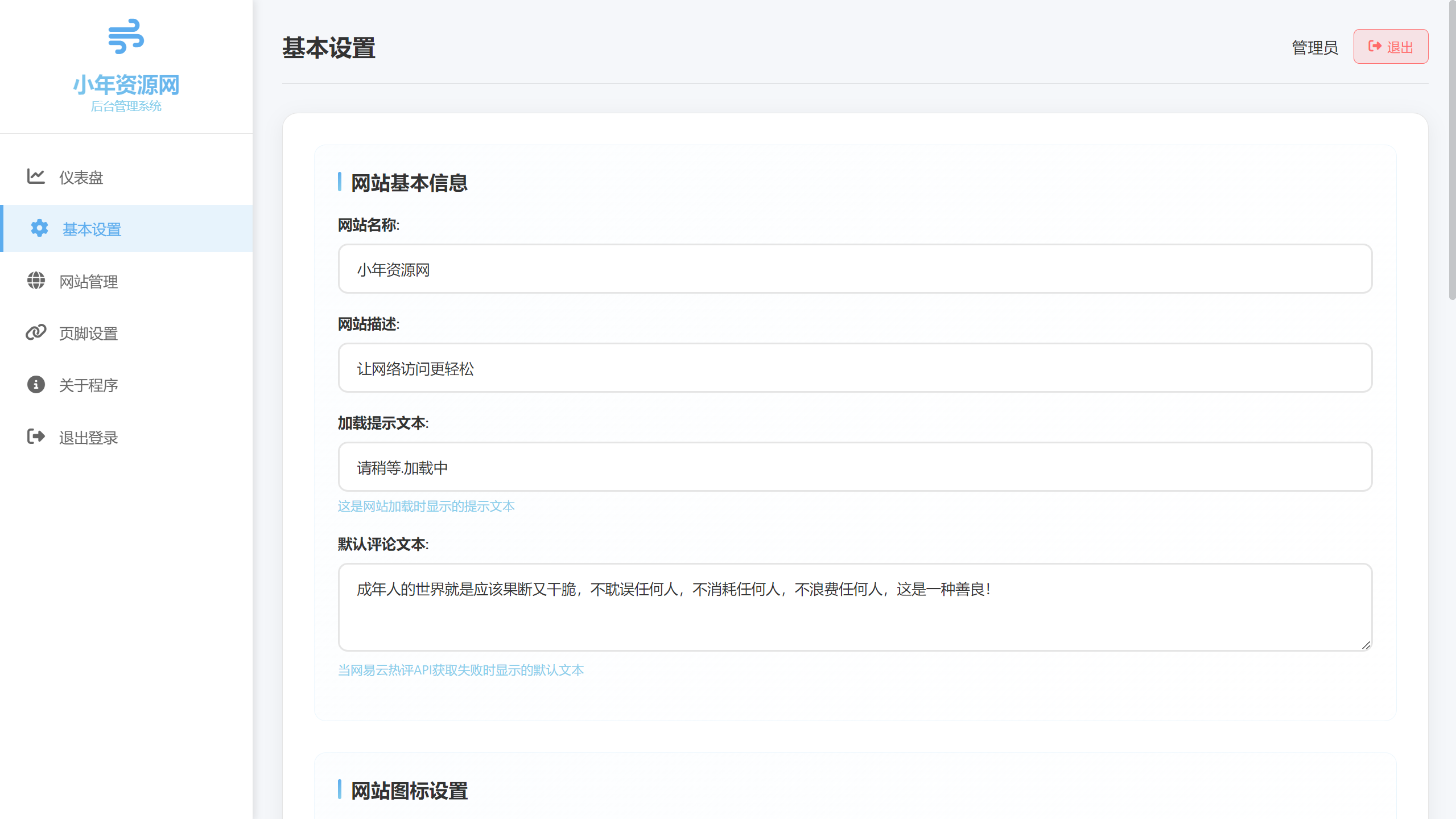Click the 网易云热评API helper text

[460, 670]
